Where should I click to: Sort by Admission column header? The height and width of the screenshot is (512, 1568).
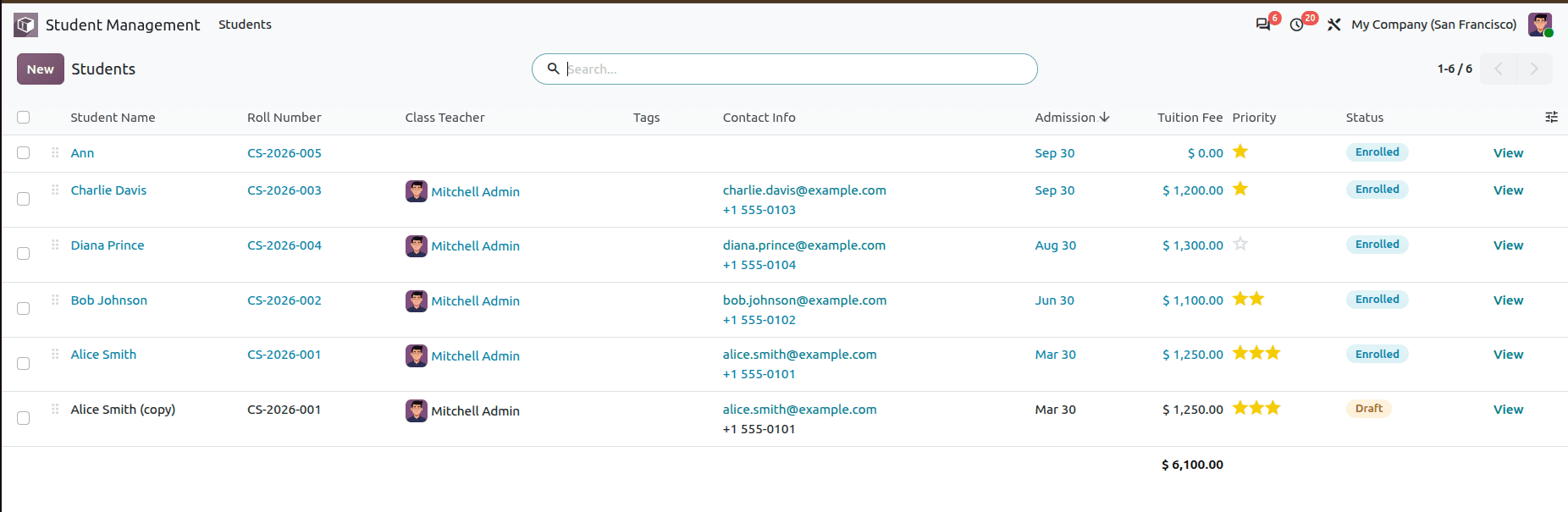click(1072, 118)
